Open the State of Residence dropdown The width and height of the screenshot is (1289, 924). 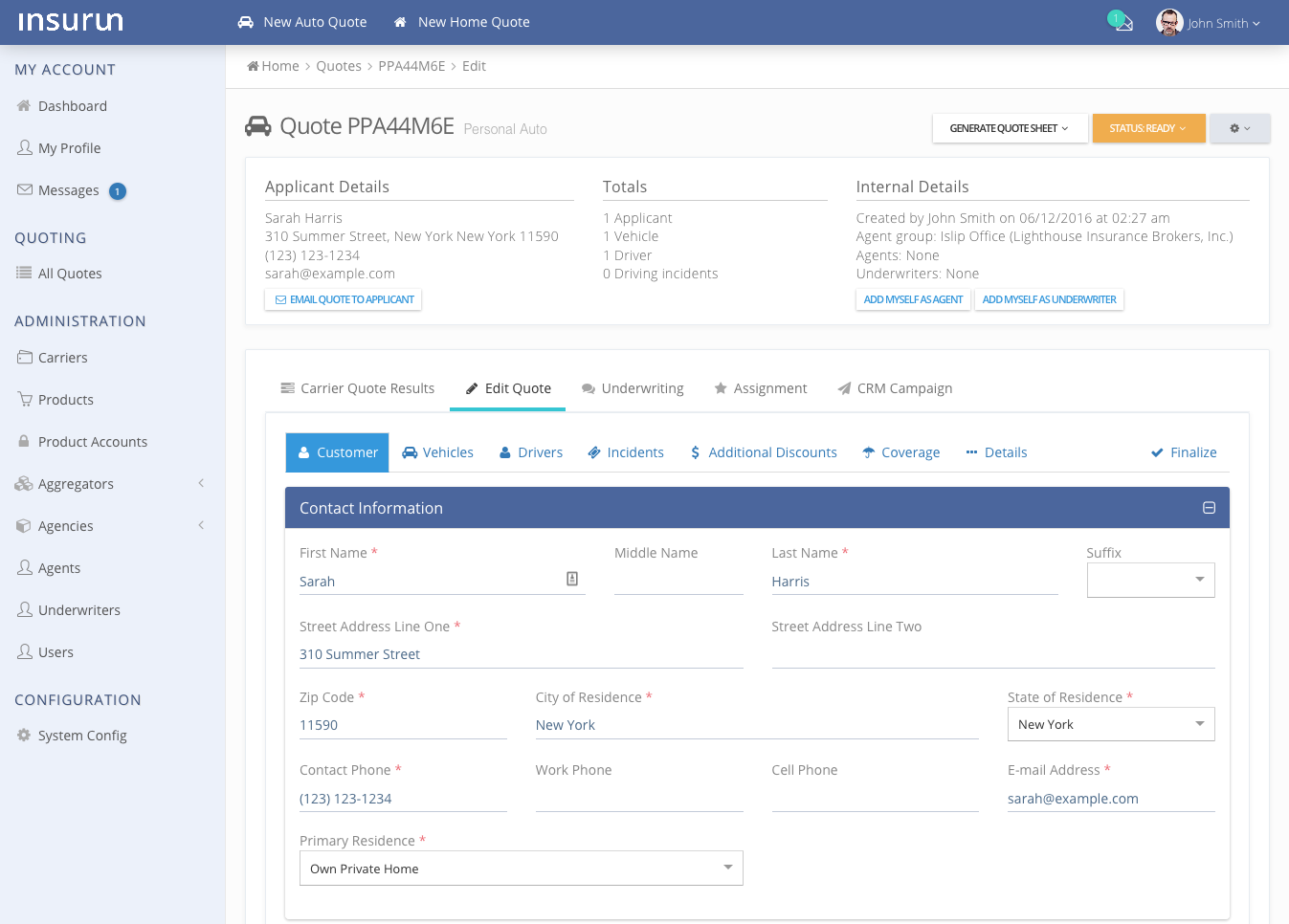coord(1111,724)
